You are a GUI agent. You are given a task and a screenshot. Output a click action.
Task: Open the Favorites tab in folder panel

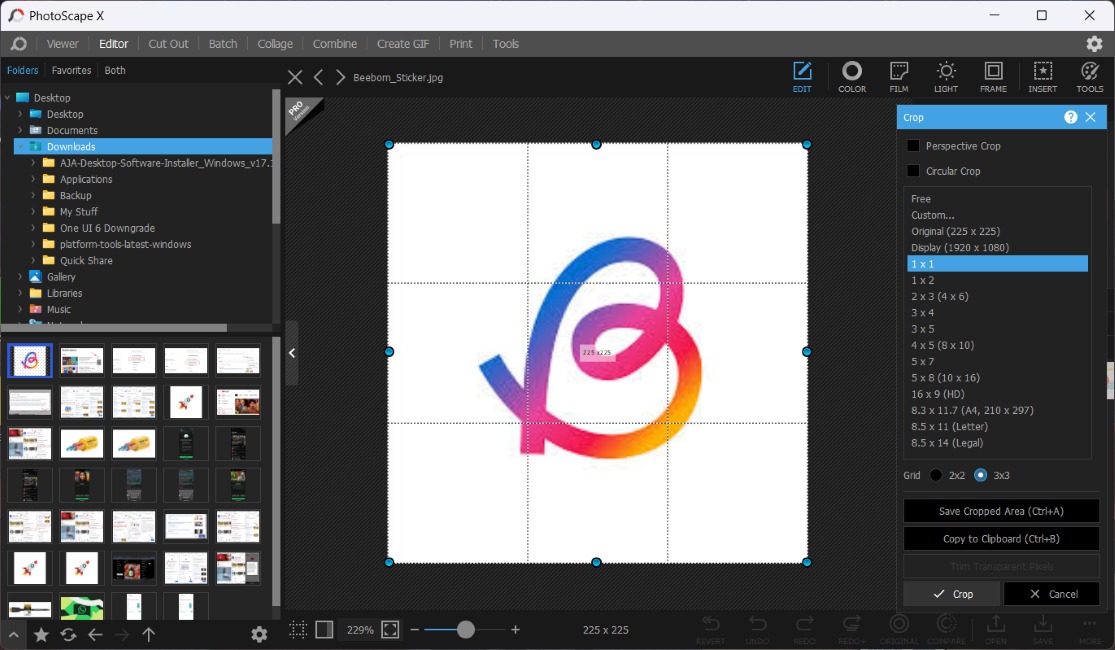[x=71, y=70]
